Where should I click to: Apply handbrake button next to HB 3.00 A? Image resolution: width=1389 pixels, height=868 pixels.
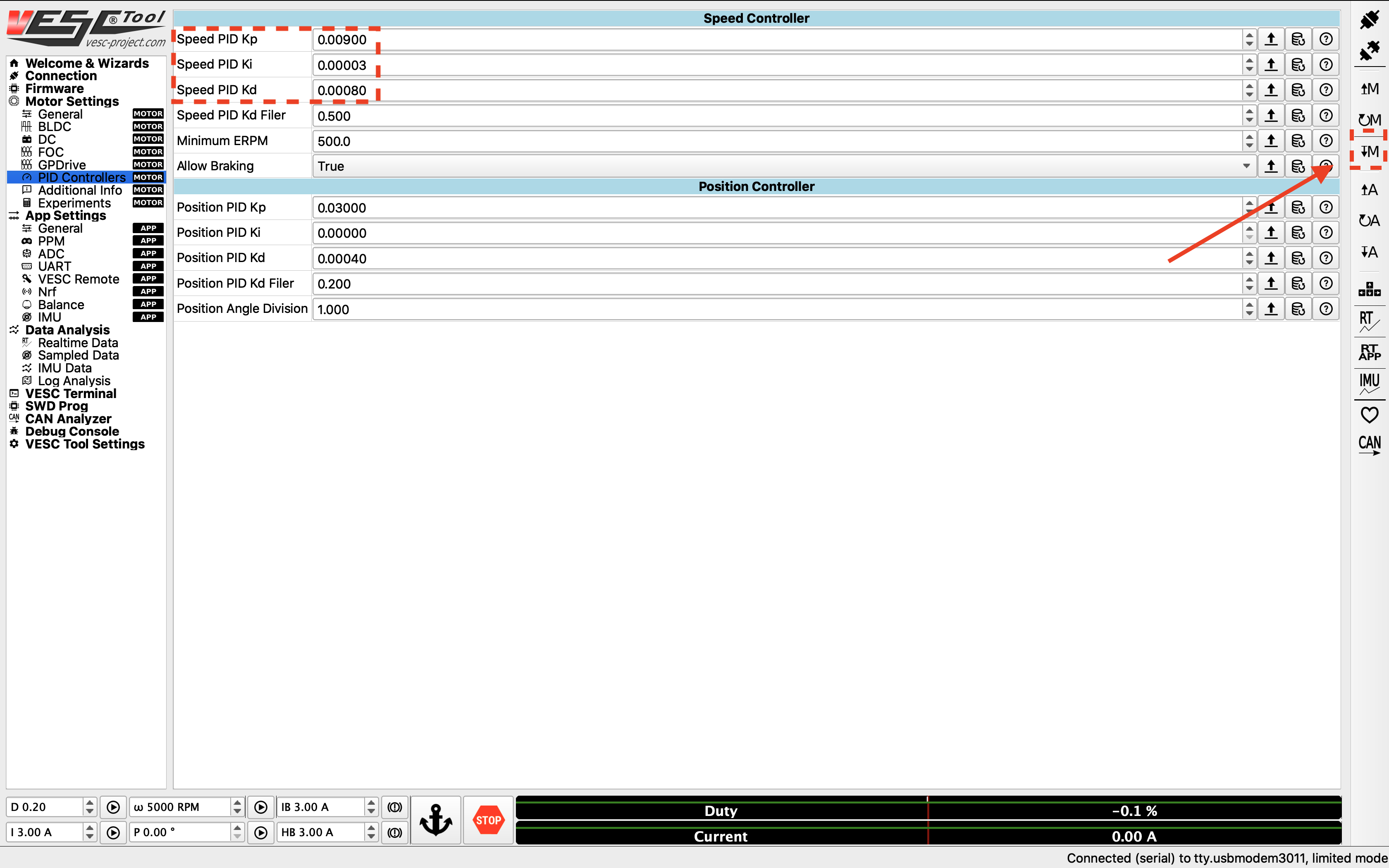click(395, 832)
